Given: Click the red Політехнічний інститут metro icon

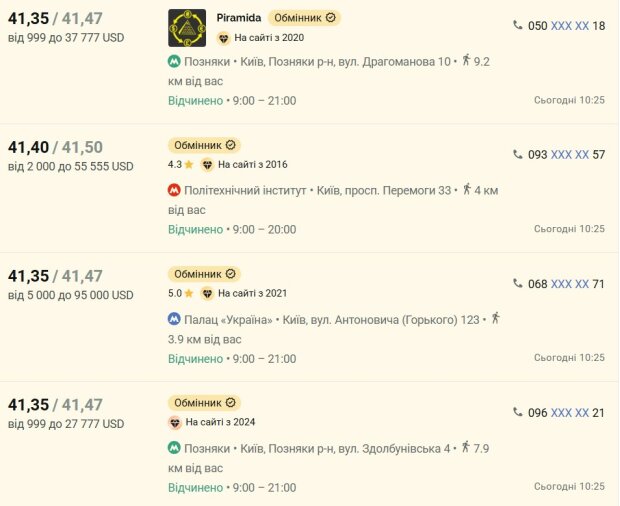Looking at the screenshot, I should [x=174, y=191].
